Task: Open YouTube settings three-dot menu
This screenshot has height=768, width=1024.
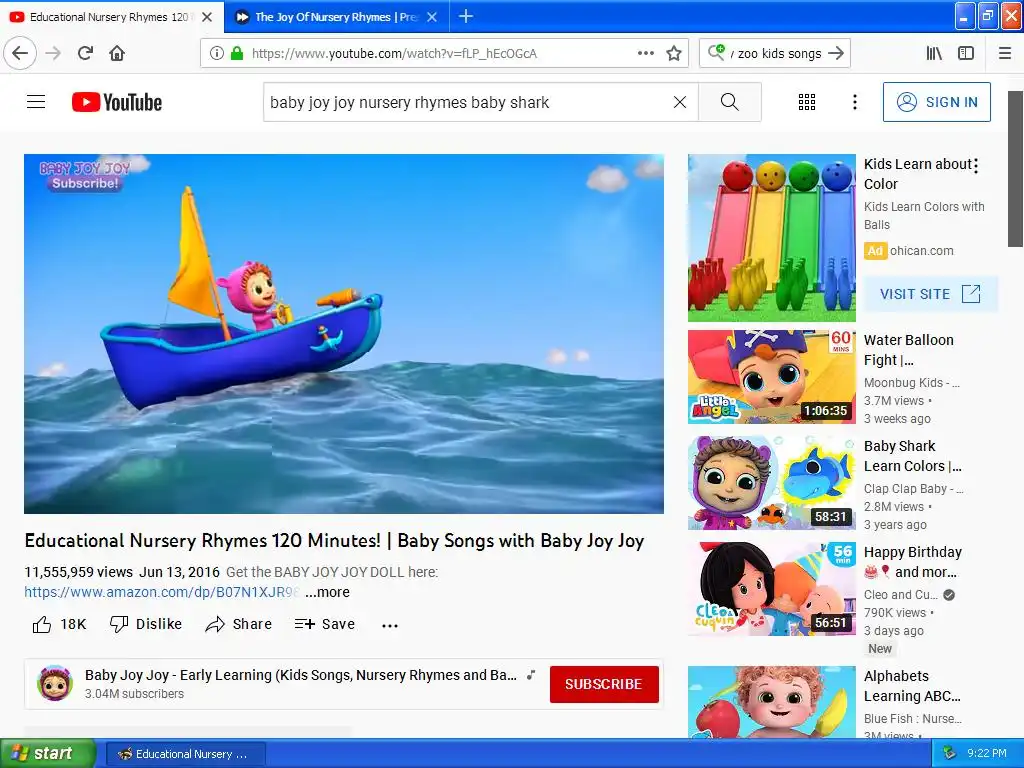Action: (x=854, y=102)
